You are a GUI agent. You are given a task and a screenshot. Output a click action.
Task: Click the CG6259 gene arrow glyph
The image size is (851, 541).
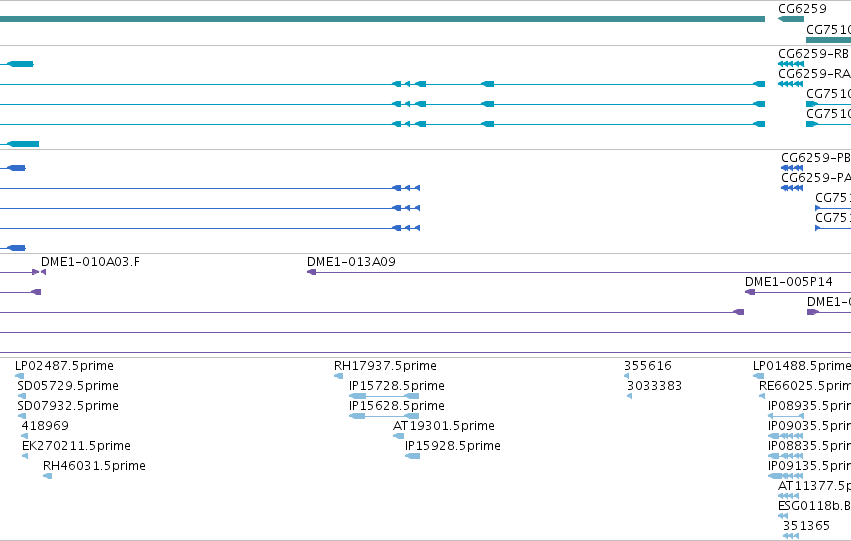coord(791,20)
